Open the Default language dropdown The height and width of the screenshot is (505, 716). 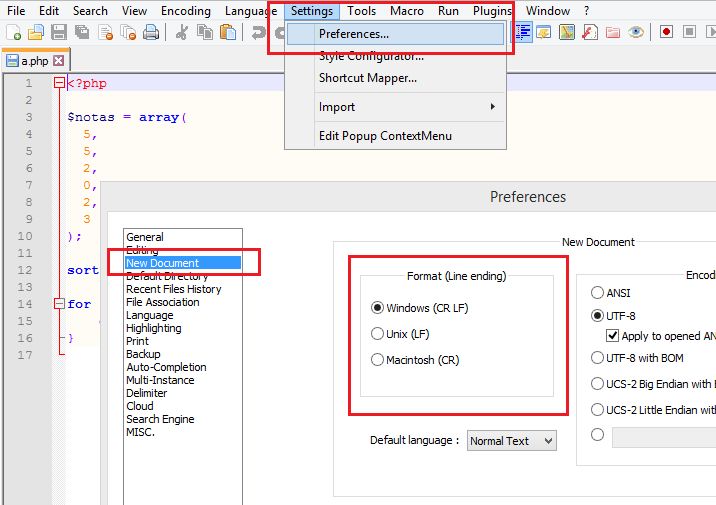coord(511,441)
